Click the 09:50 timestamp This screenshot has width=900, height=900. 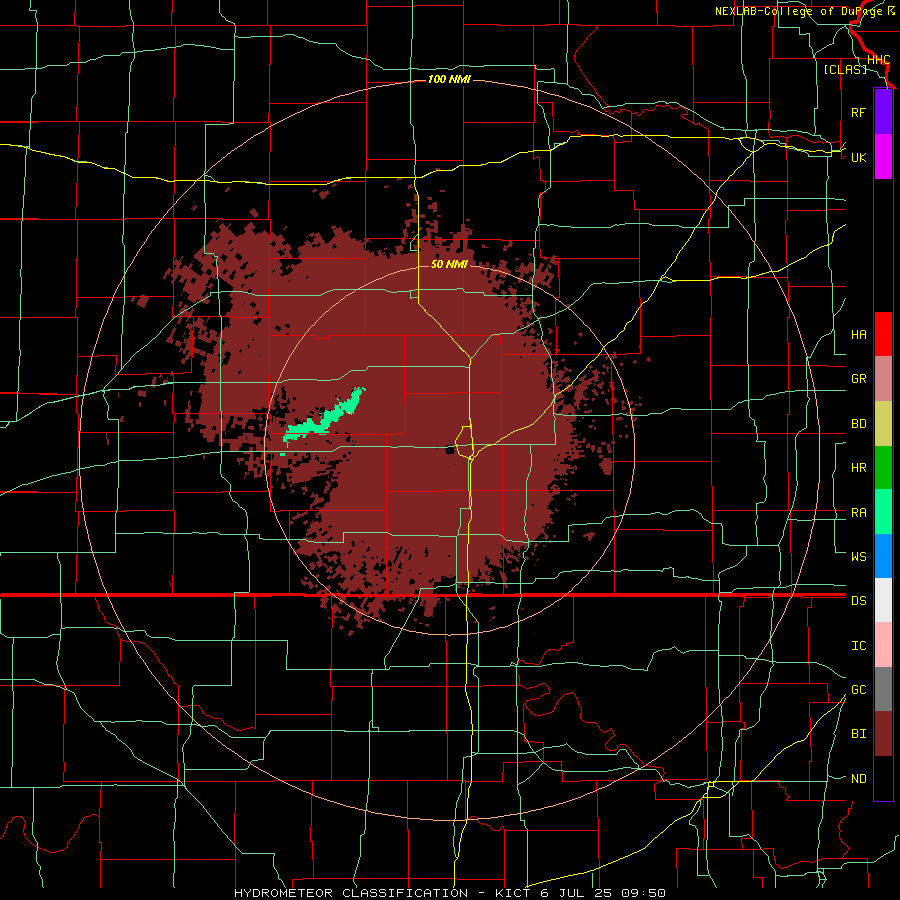point(645,893)
